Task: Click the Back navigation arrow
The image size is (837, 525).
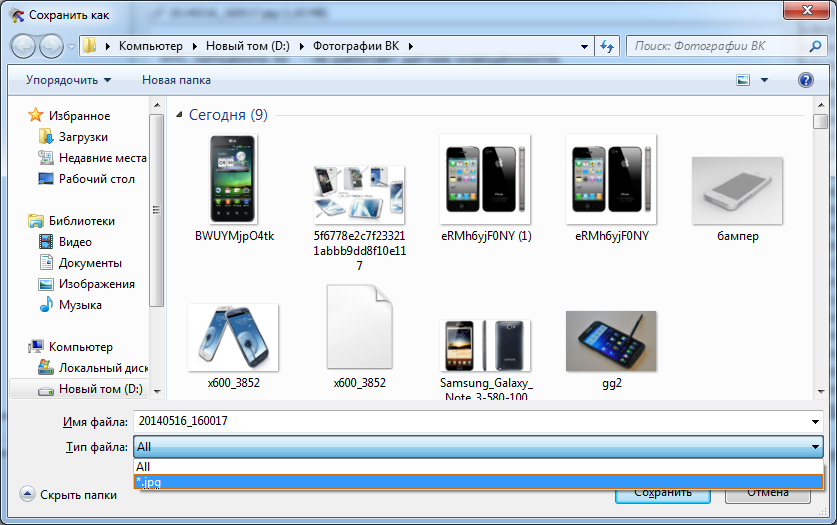Action: [x=24, y=46]
